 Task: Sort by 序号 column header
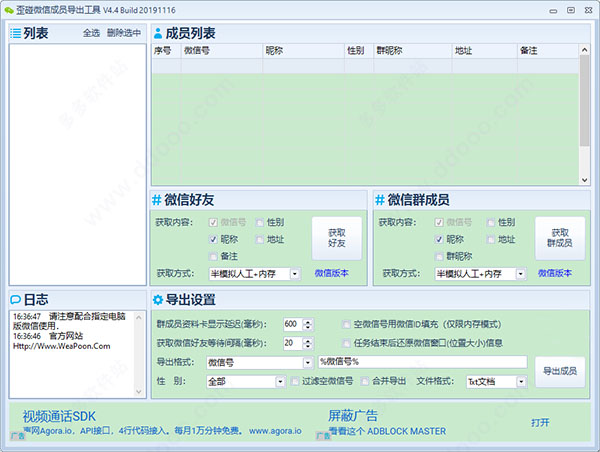pos(166,51)
